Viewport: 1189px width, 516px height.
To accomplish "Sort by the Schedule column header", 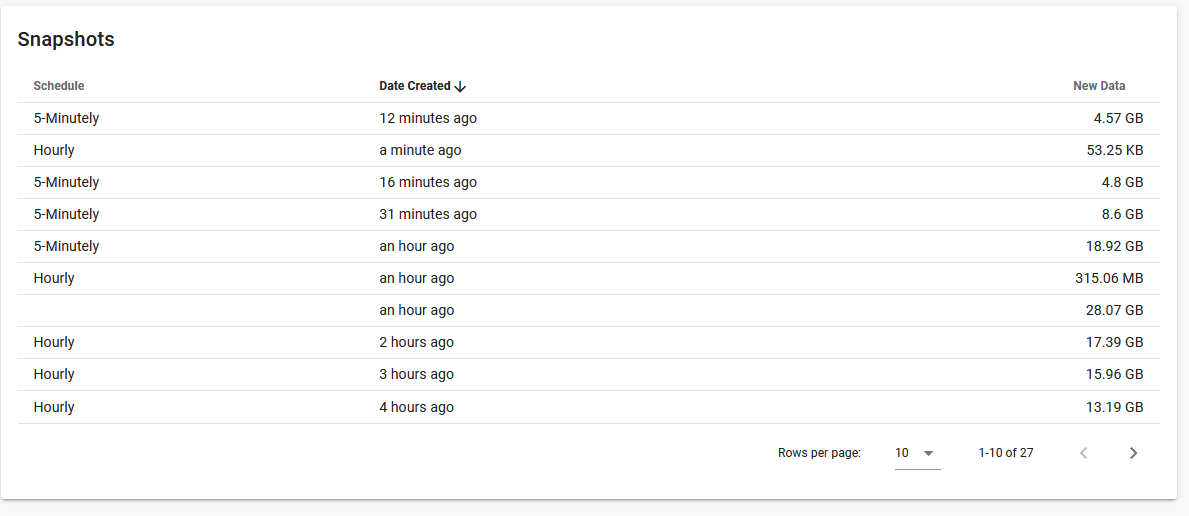I will click(x=59, y=86).
